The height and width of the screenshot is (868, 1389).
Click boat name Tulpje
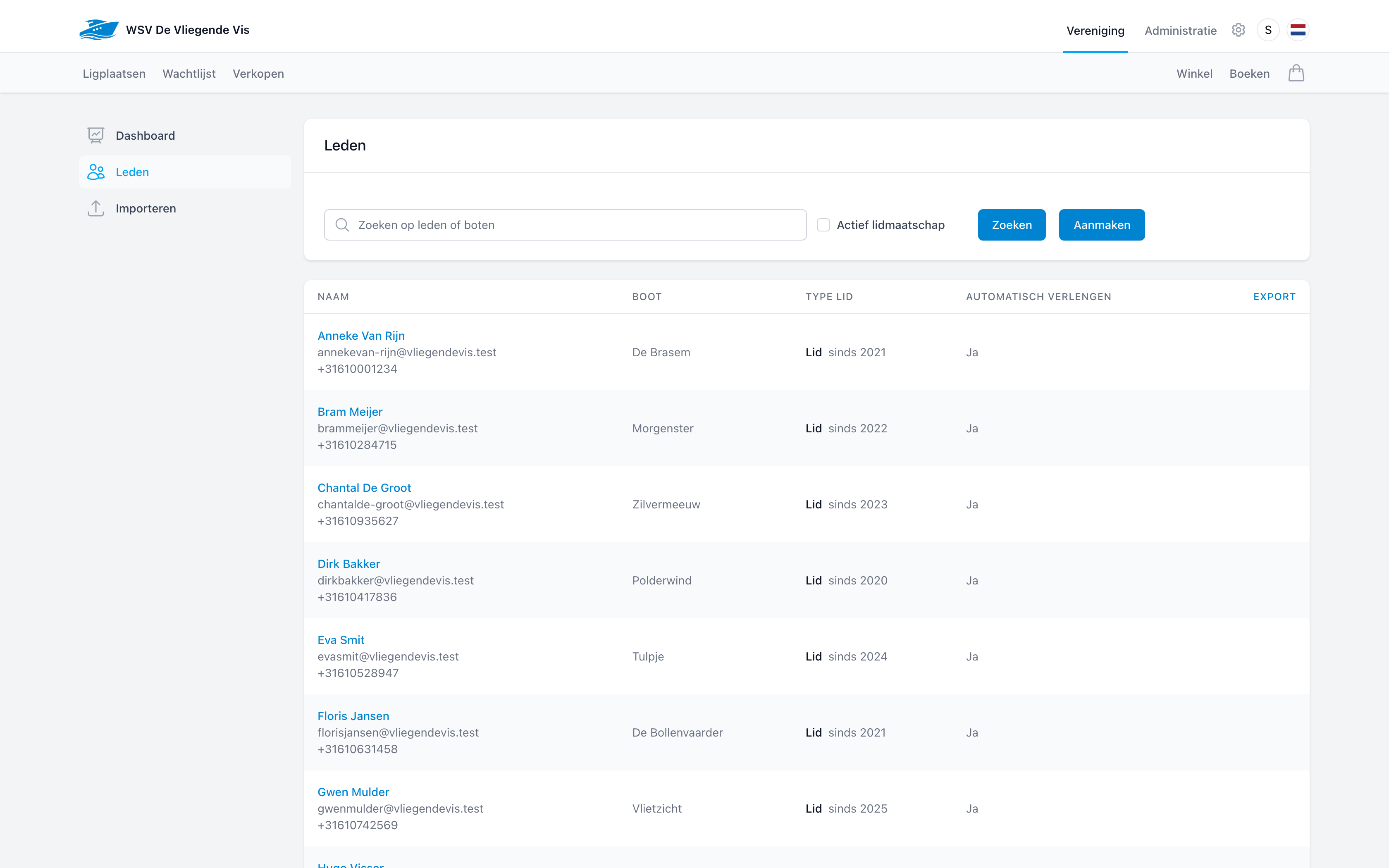[648, 657]
